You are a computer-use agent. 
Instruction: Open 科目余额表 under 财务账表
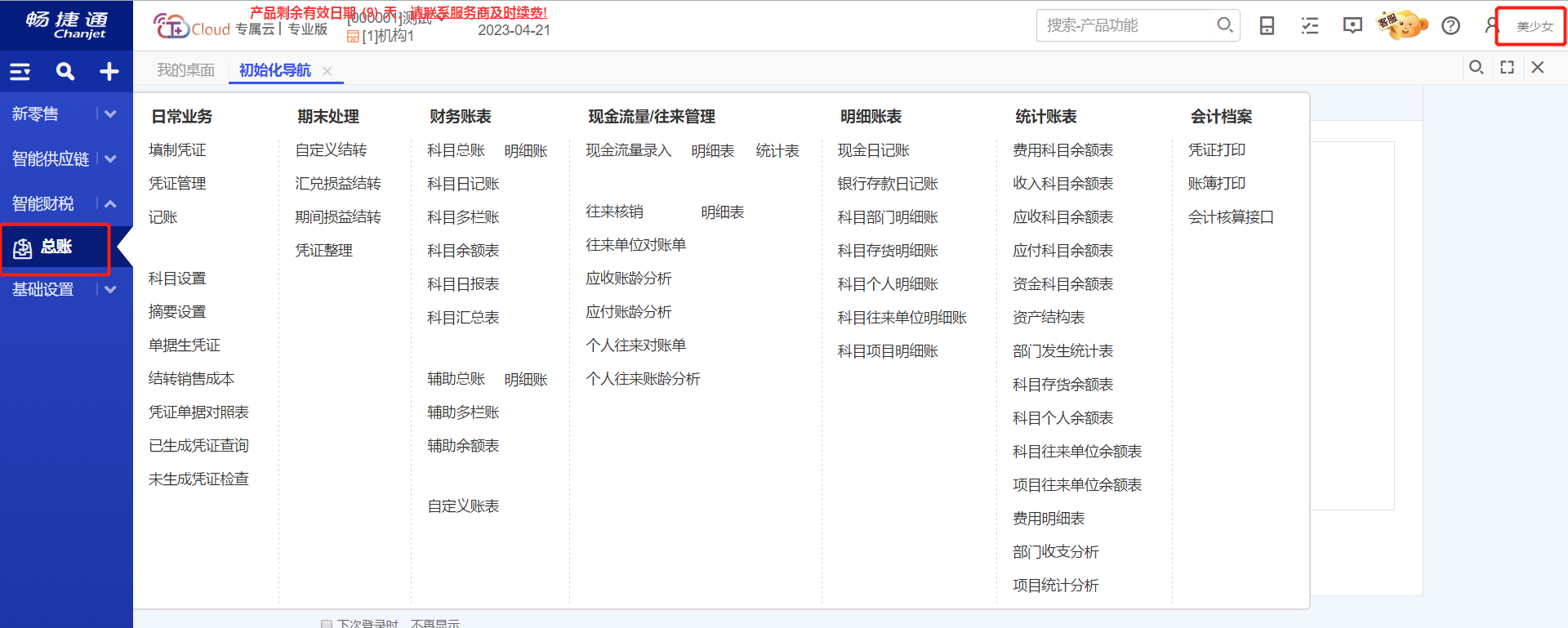(463, 251)
